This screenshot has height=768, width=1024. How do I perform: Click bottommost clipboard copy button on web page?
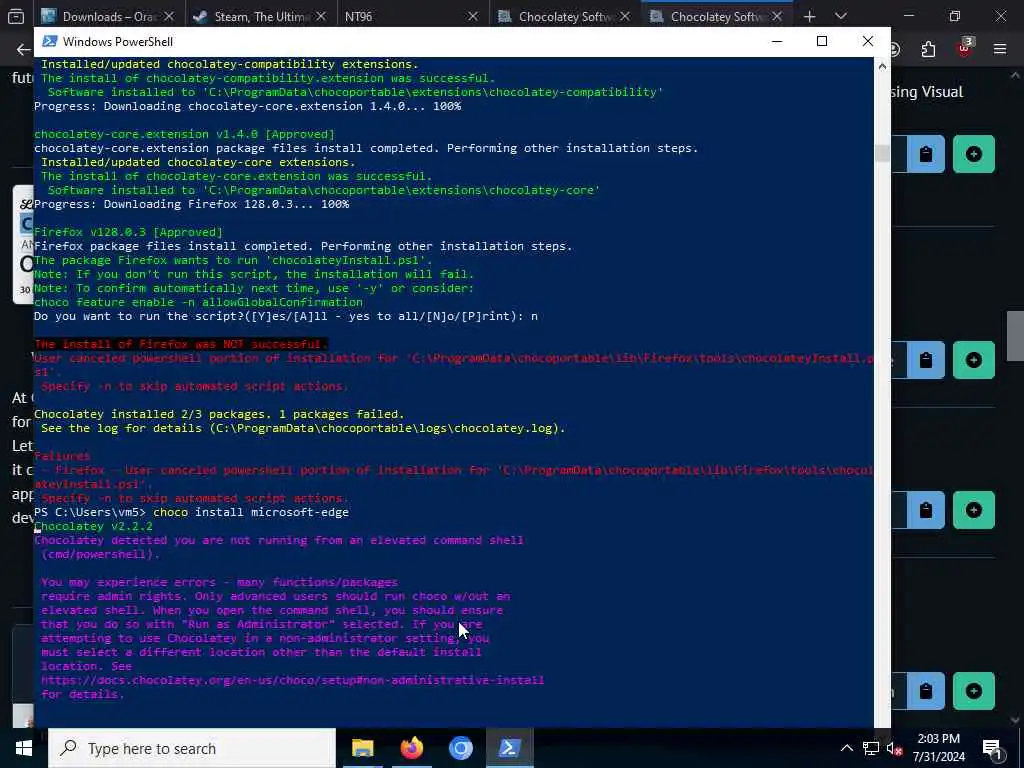925,691
